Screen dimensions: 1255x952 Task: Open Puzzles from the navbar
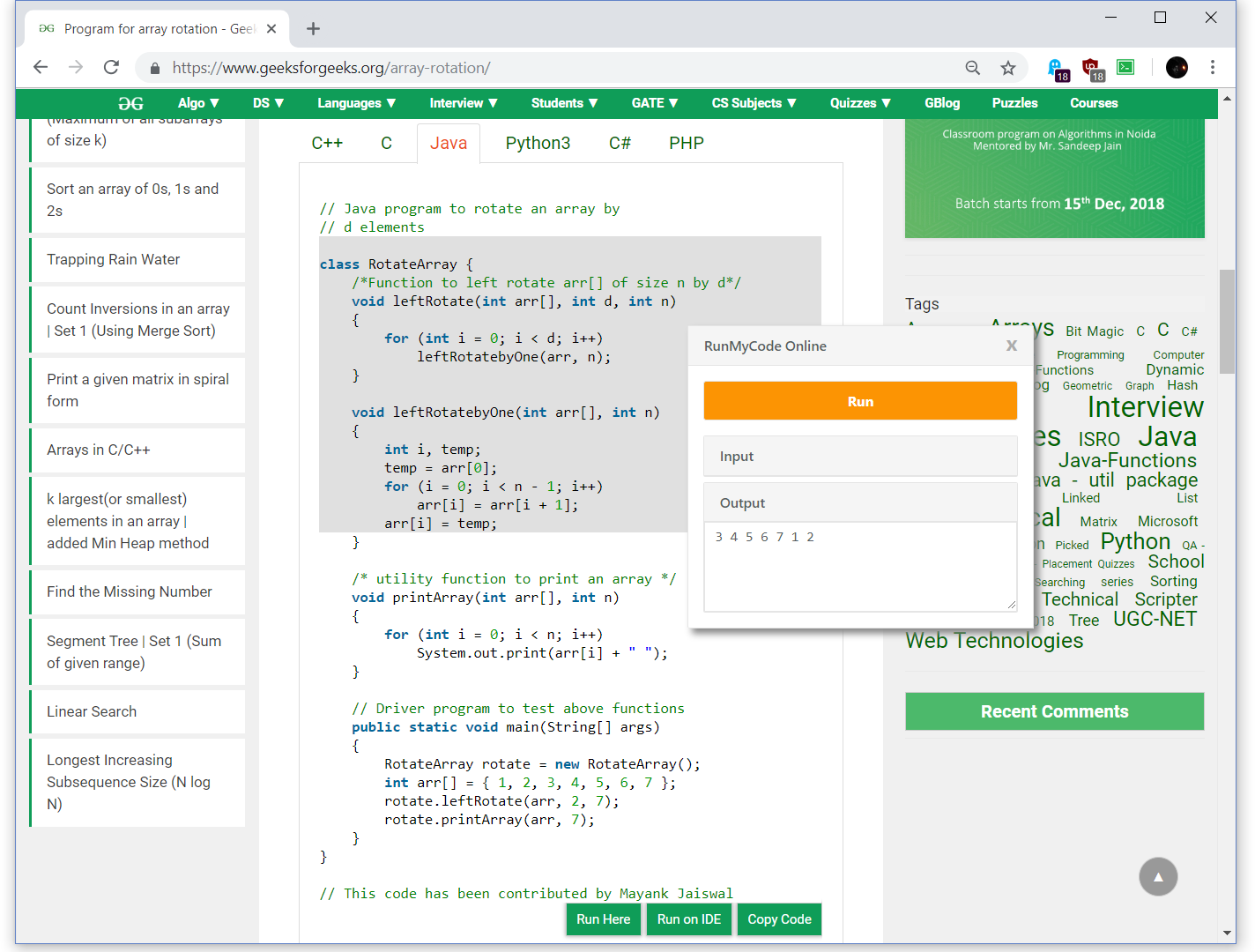(x=1014, y=103)
